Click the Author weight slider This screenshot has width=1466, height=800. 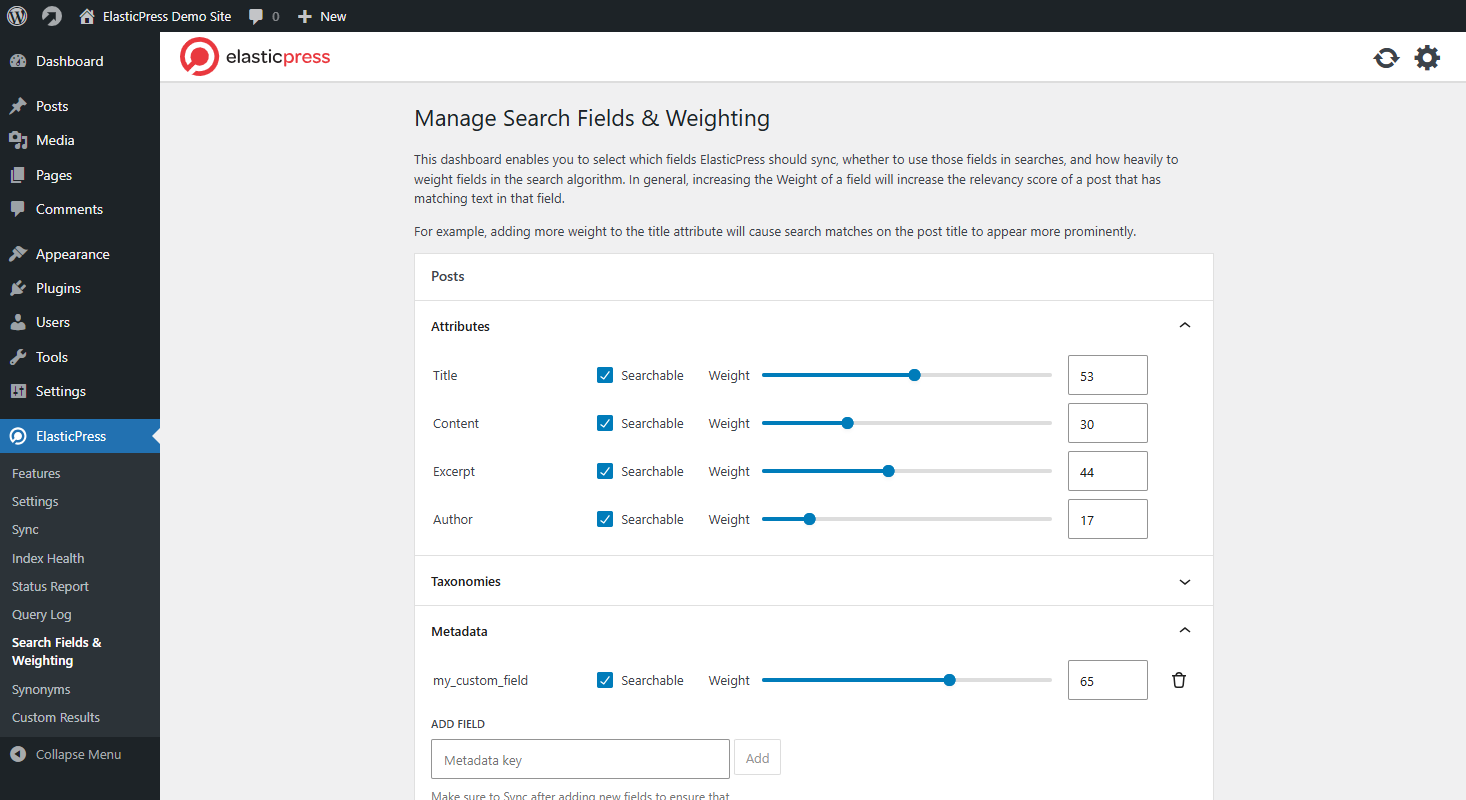[907, 519]
